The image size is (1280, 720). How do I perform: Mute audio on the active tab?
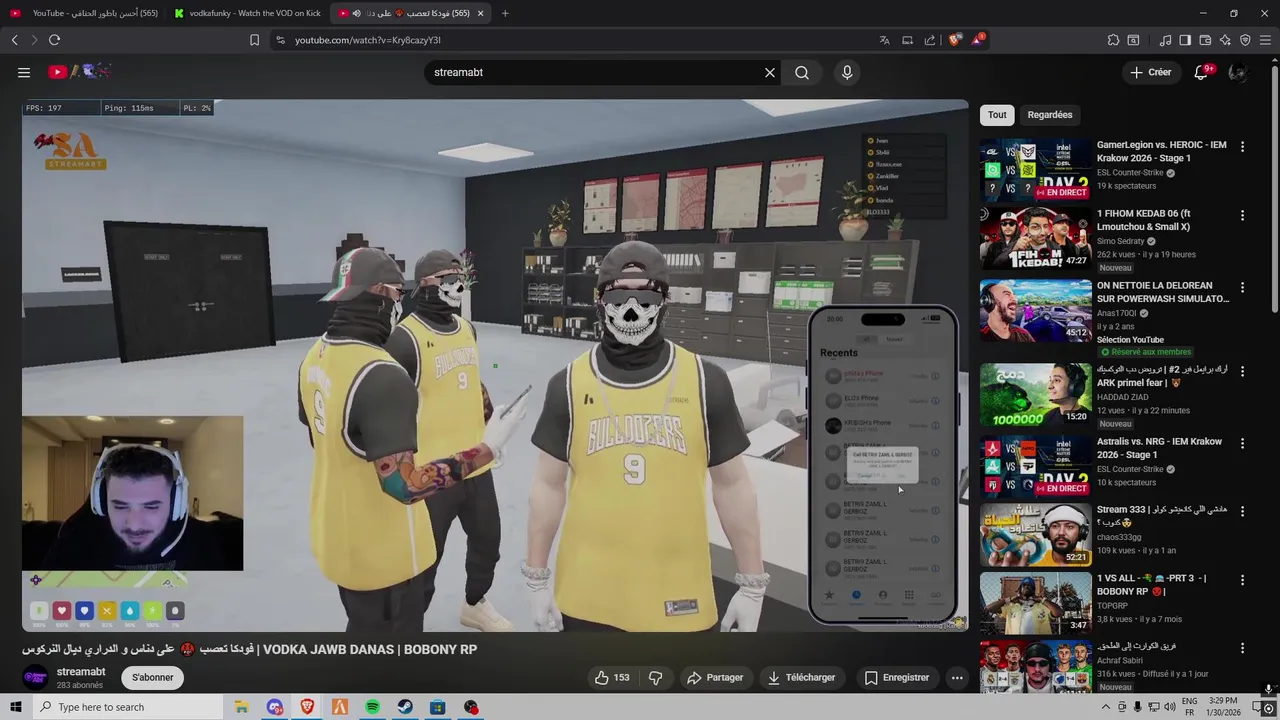click(x=356, y=13)
